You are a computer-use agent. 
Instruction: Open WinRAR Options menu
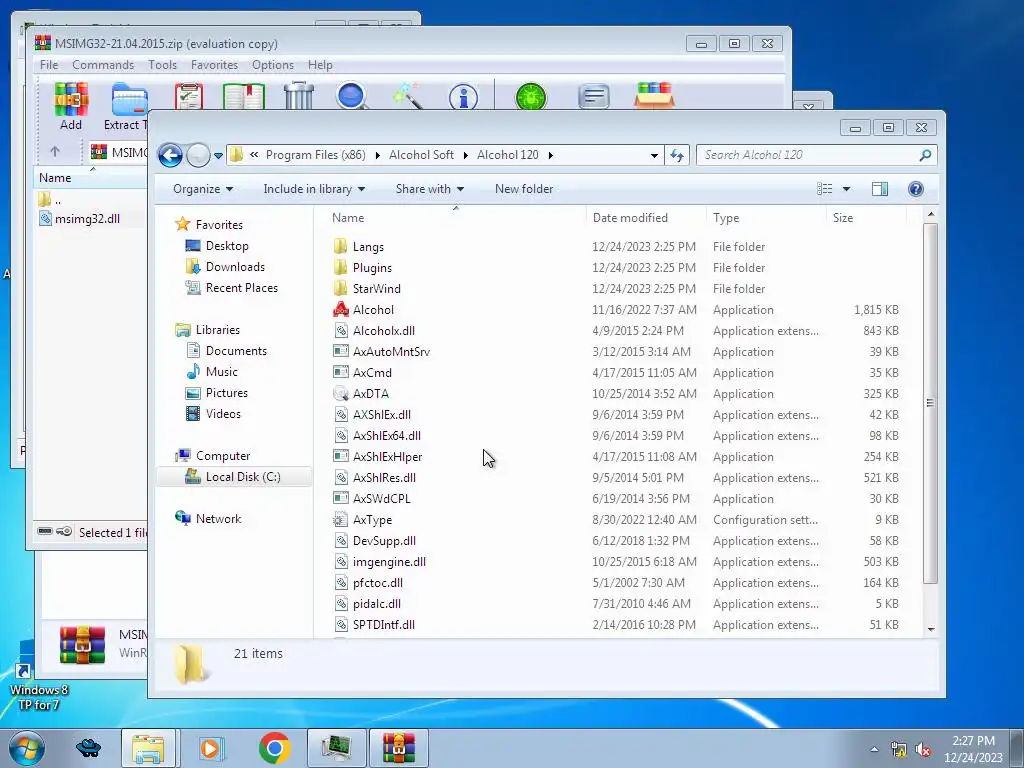point(273,65)
